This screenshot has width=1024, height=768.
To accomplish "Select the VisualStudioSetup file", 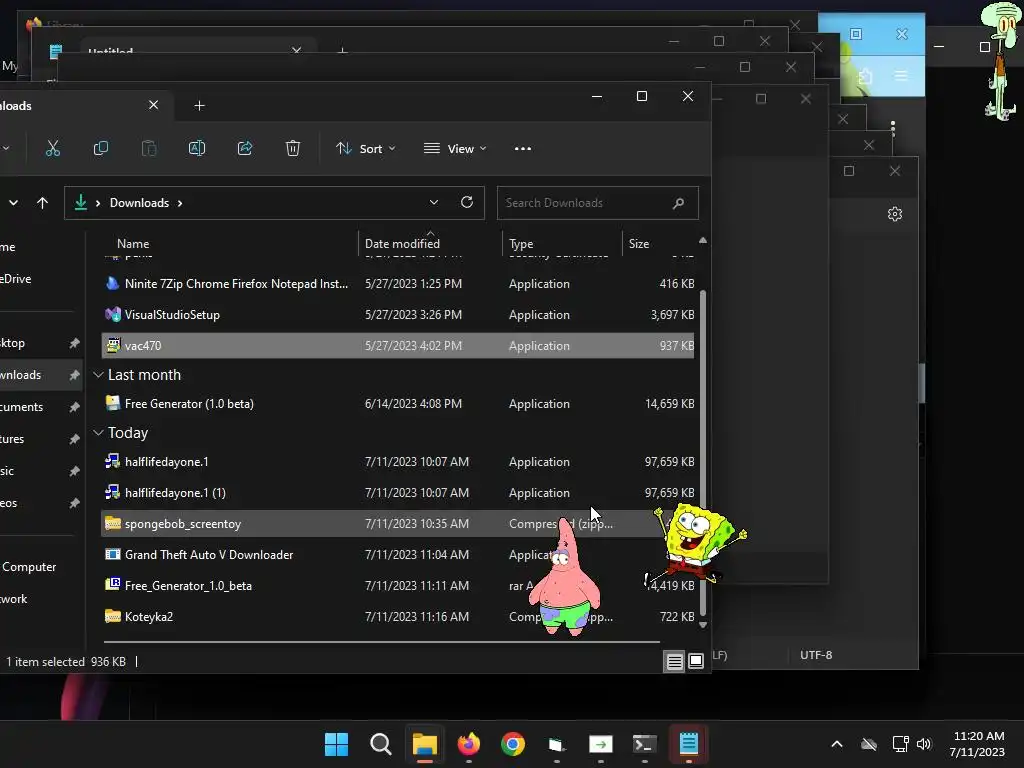I will [x=398, y=315].
